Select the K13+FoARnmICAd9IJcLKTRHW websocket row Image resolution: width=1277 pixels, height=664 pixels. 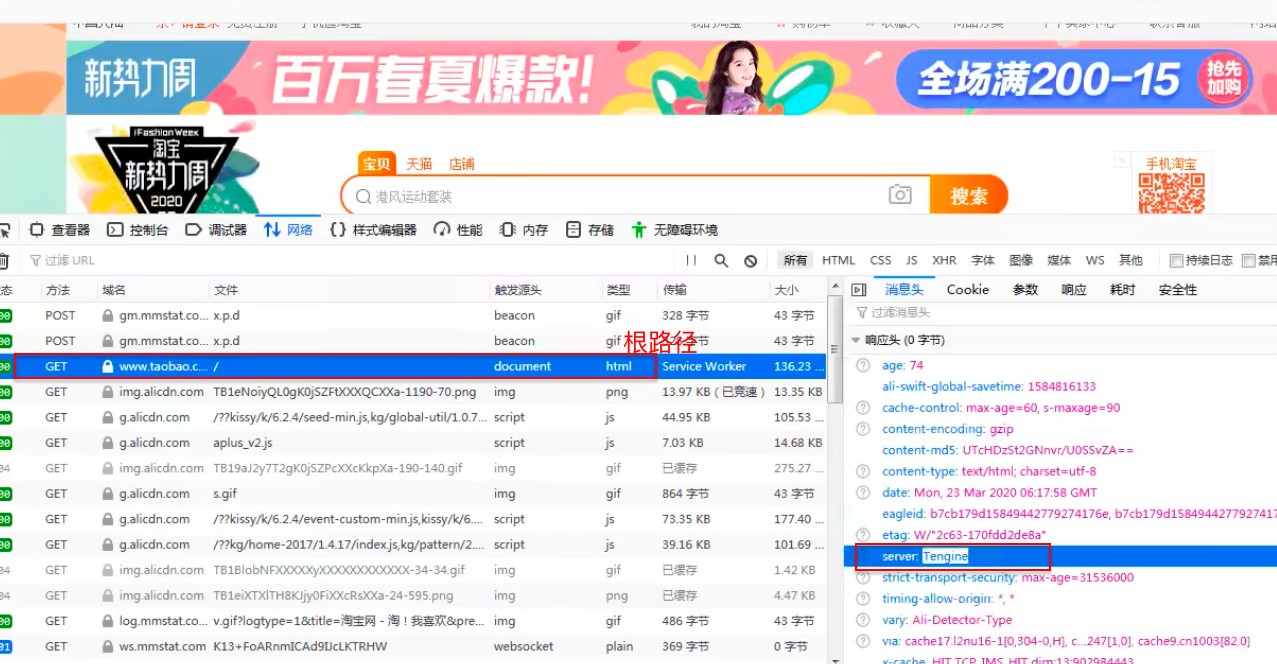tap(414, 647)
